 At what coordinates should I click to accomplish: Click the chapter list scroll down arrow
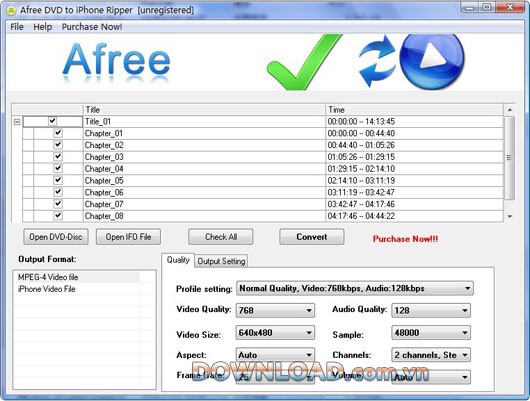click(510, 216)
